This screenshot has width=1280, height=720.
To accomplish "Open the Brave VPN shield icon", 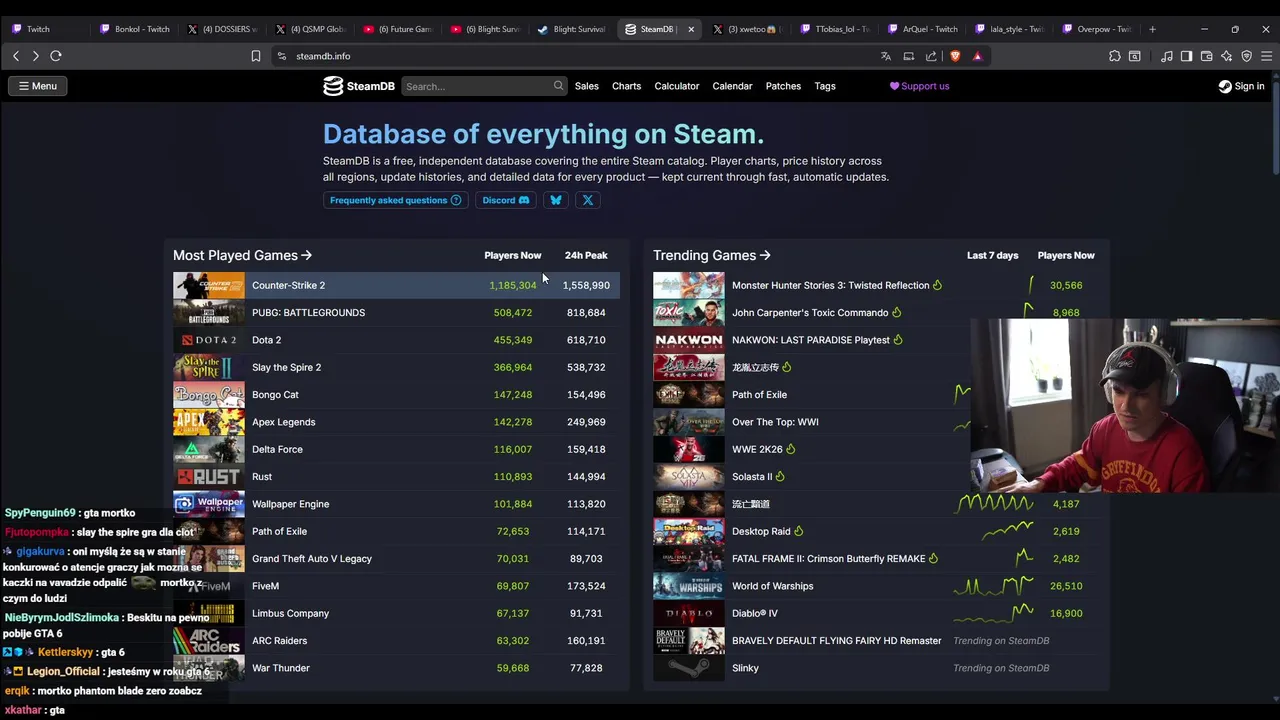I will point(1246,56).
